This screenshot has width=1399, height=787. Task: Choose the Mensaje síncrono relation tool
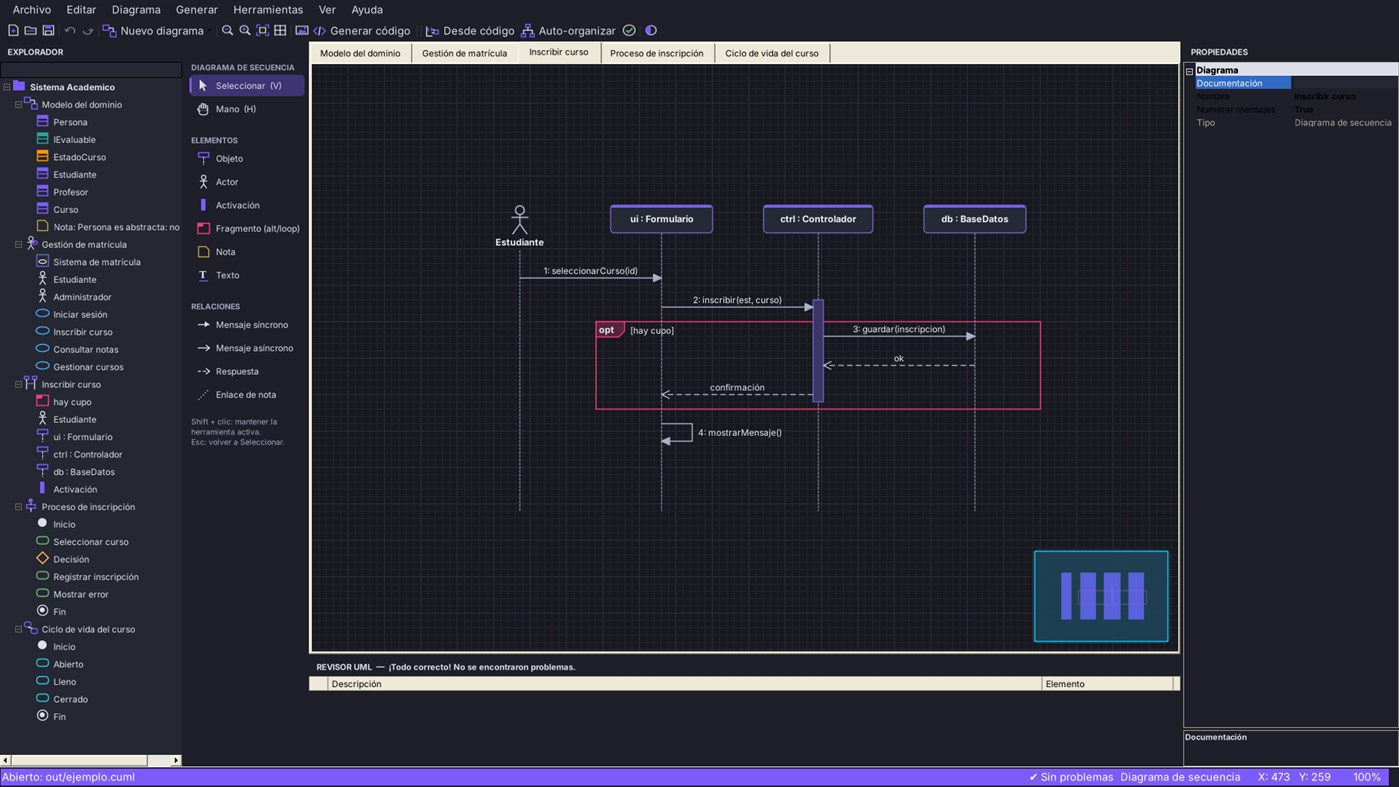click(x=246, y=325)
